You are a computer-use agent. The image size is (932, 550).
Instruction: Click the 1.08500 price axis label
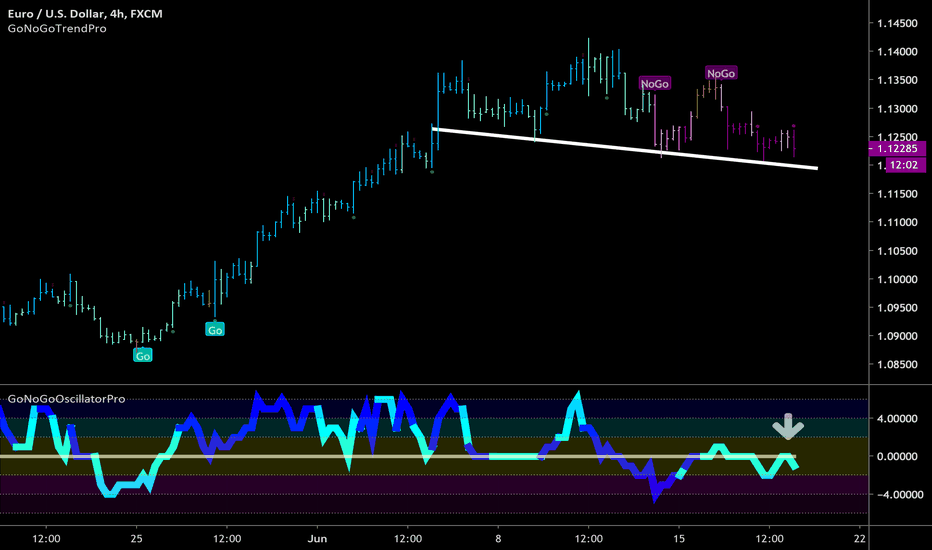898,364
